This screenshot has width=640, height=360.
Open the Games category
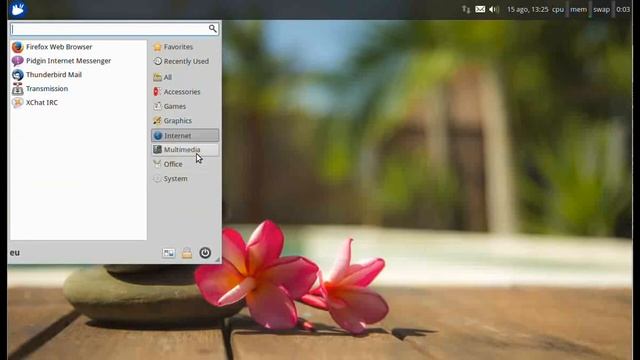pyautogui.click(x=185, y=106)
